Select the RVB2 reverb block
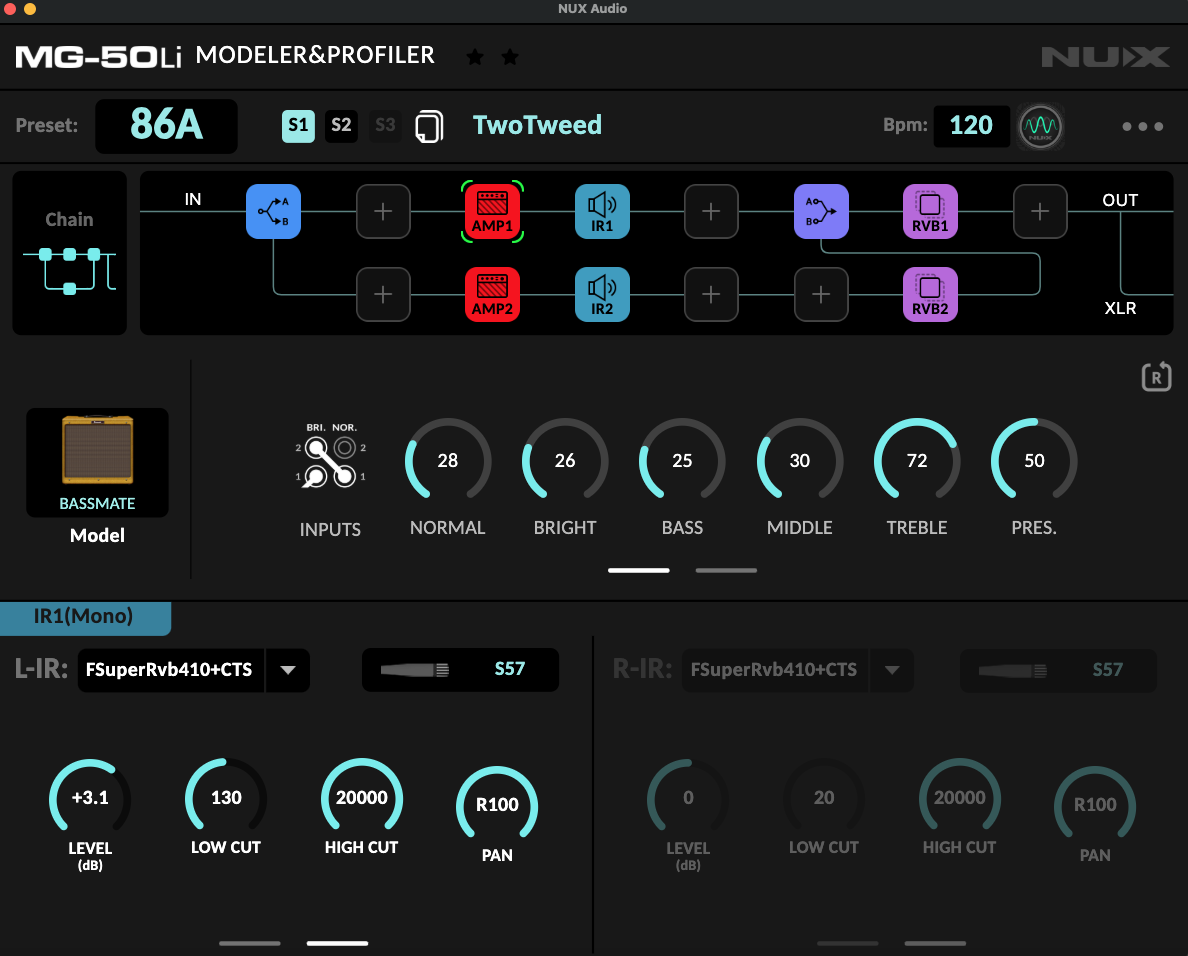The height and width of the screenshot is (956, 1188). (x=930, y=295)
